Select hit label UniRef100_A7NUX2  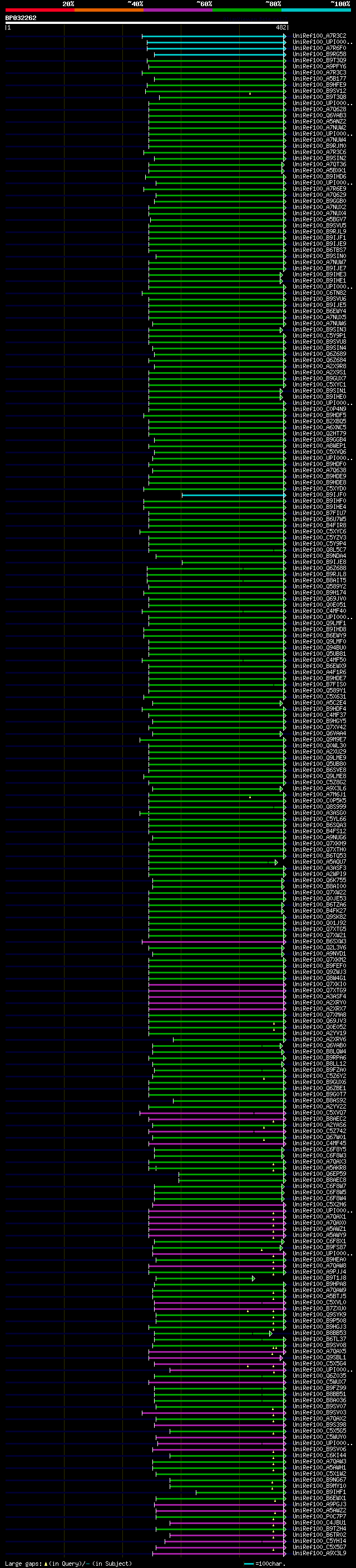pos(319,207)
